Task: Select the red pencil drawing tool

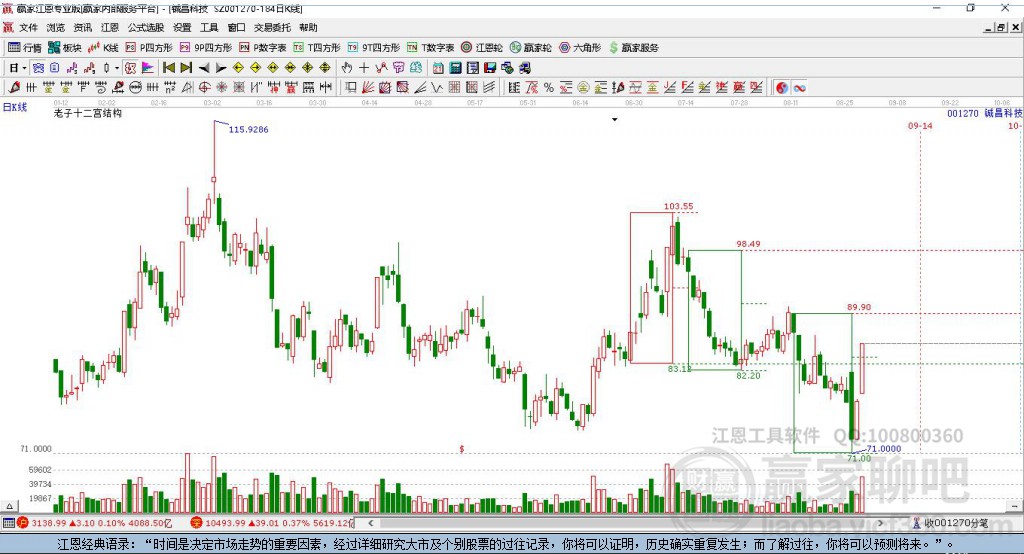Action: (14, 88)
